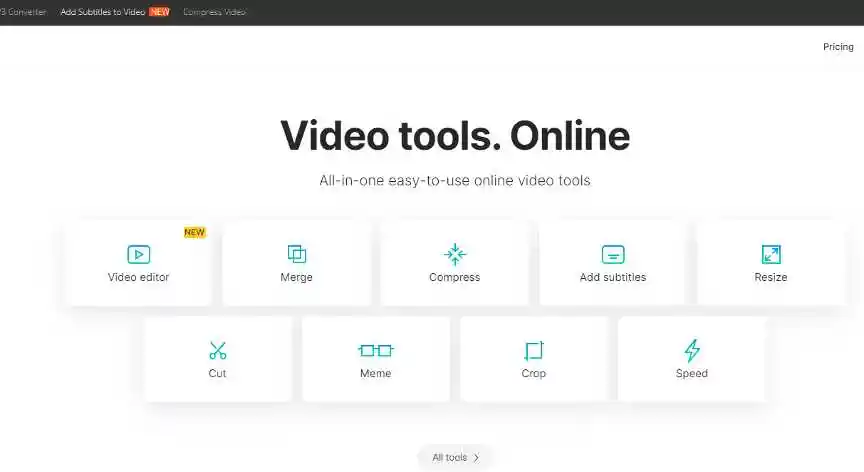The width and height of the screenshot is (864, 472).
Task: Click the 'Add subtitles' card text label
Action: 613,277
